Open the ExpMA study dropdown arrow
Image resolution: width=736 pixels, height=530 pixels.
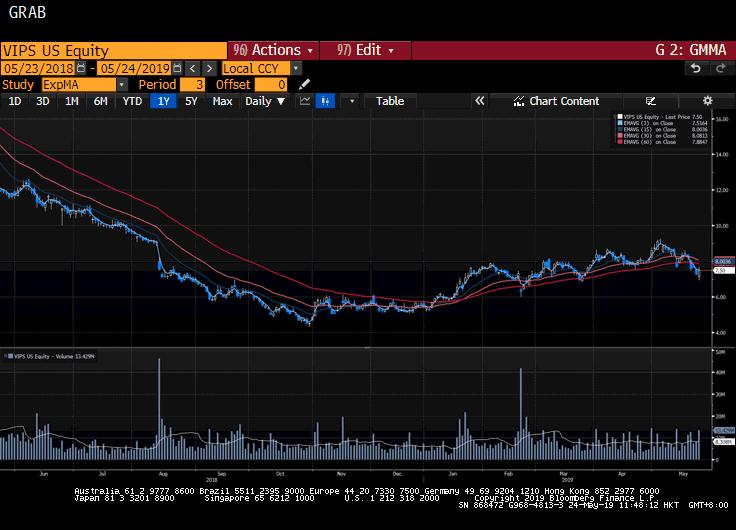(x=122, y=84)
